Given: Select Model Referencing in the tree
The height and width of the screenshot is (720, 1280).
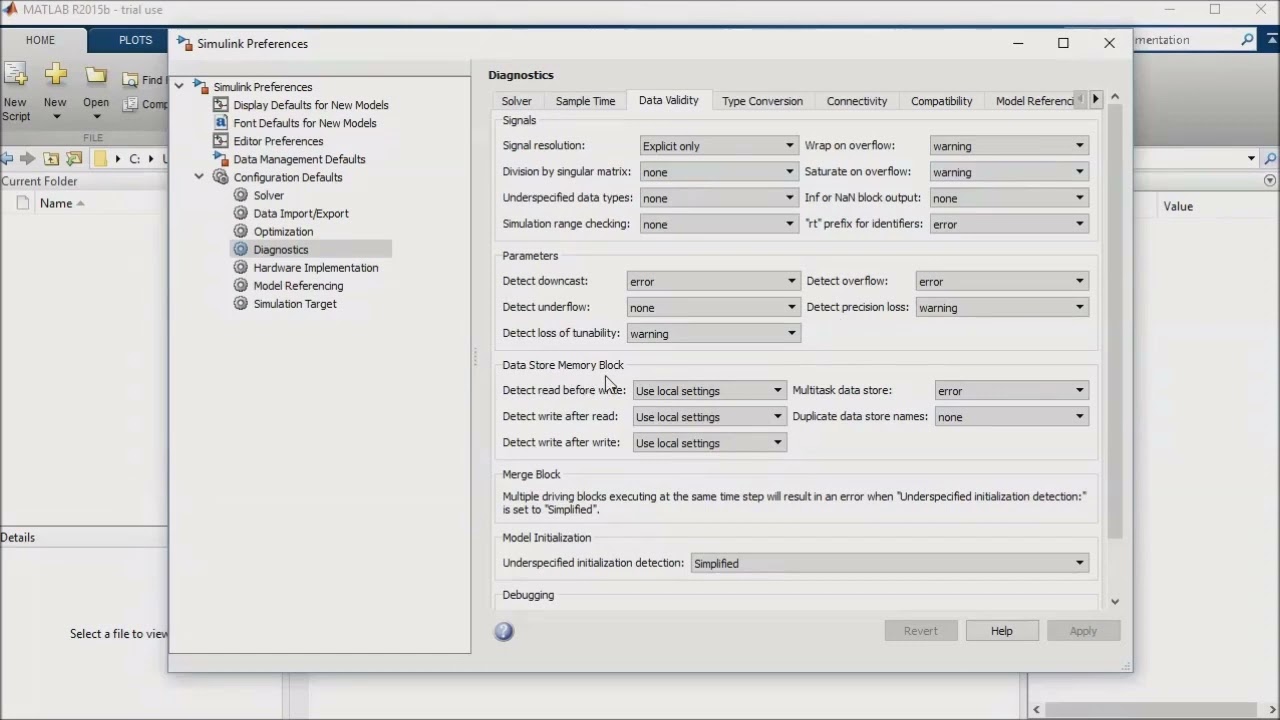Looking at the screenshot, I should [298, 285].
